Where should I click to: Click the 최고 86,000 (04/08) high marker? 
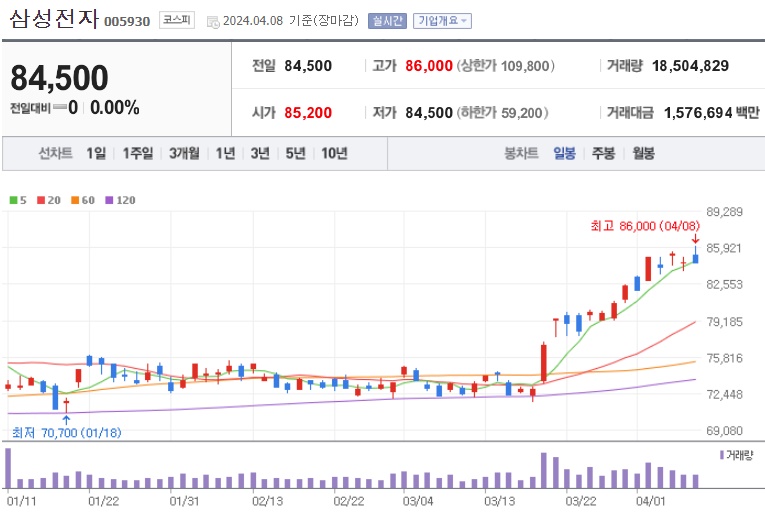[645, 226]
